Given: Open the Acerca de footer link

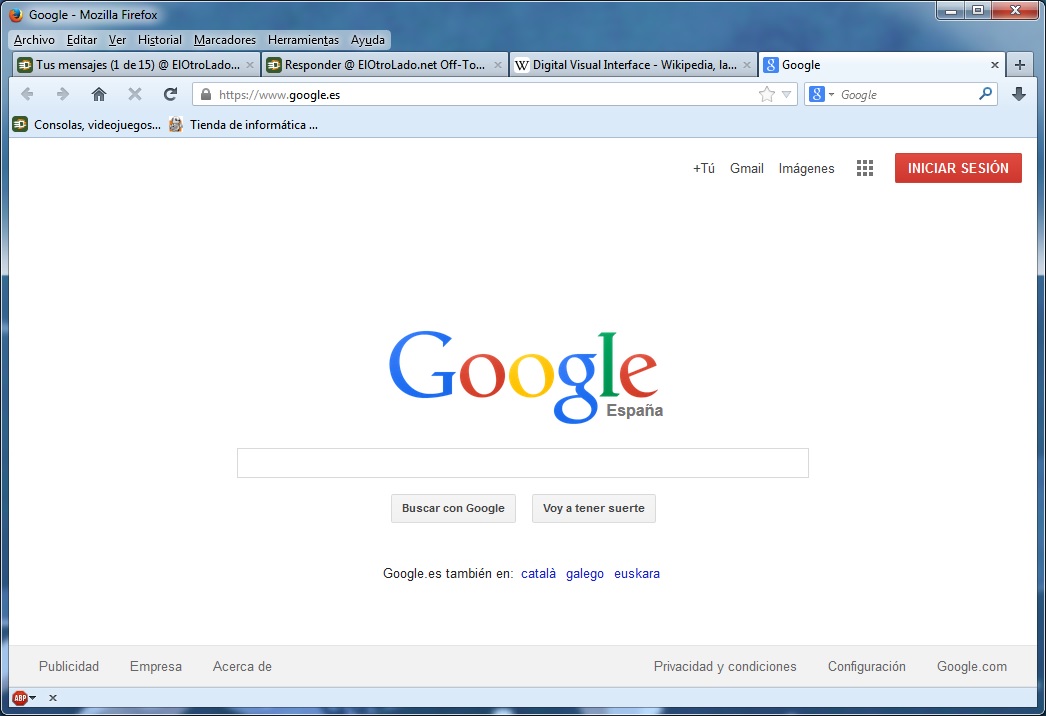Looking at the screenshot, I should pos(242,667).
